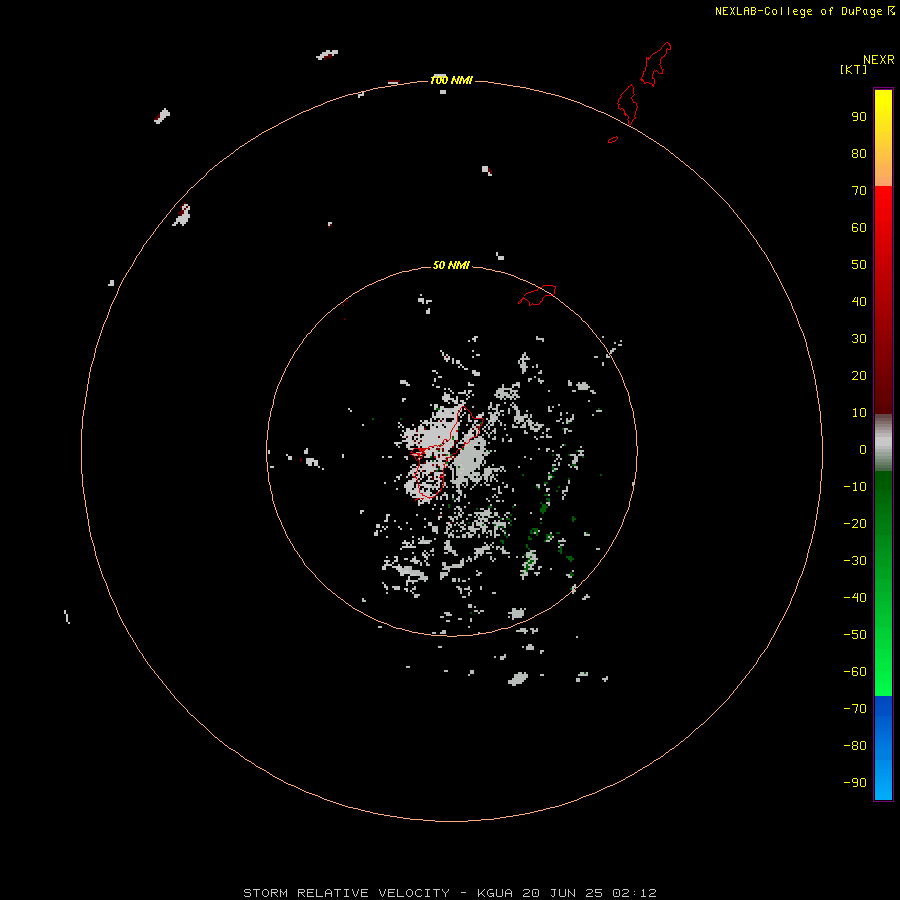This screenshot has width=900, height=900.
Task: Click the 30 value on the scale
Action: coord(859,339)
